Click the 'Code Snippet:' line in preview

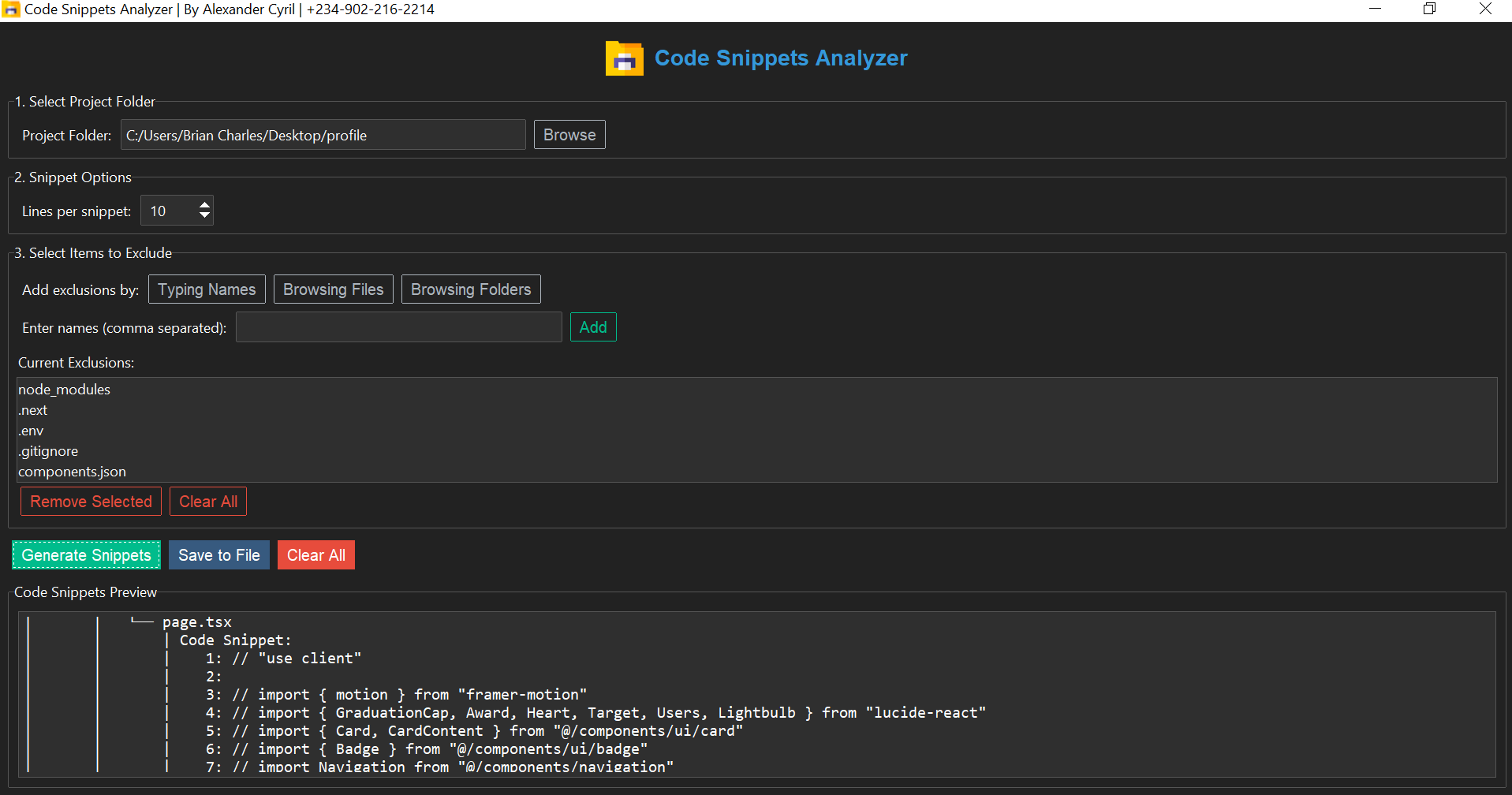point(235,640)
